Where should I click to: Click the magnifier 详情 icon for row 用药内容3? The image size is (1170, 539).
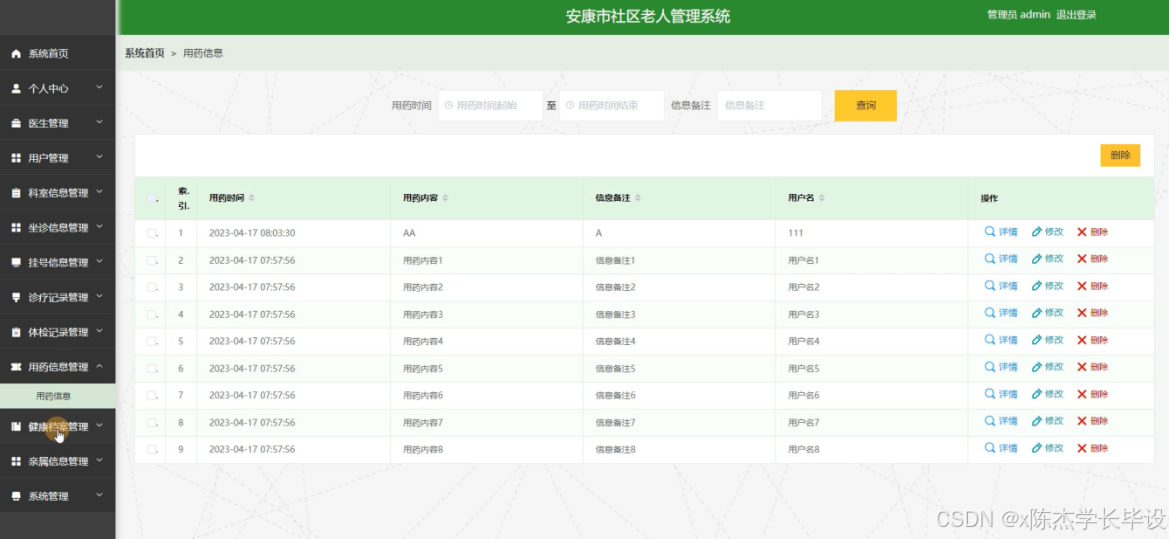click(990, 314)
